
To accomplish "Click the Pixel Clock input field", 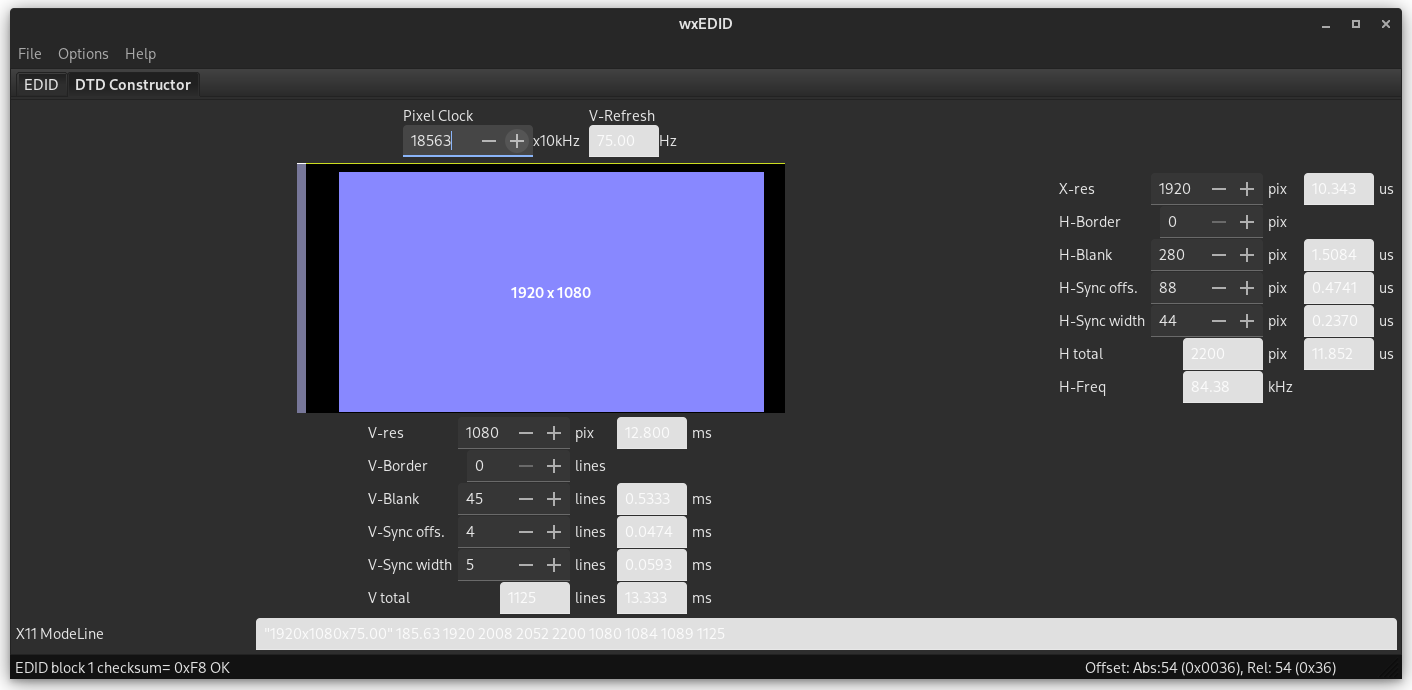I will [438, 141].
